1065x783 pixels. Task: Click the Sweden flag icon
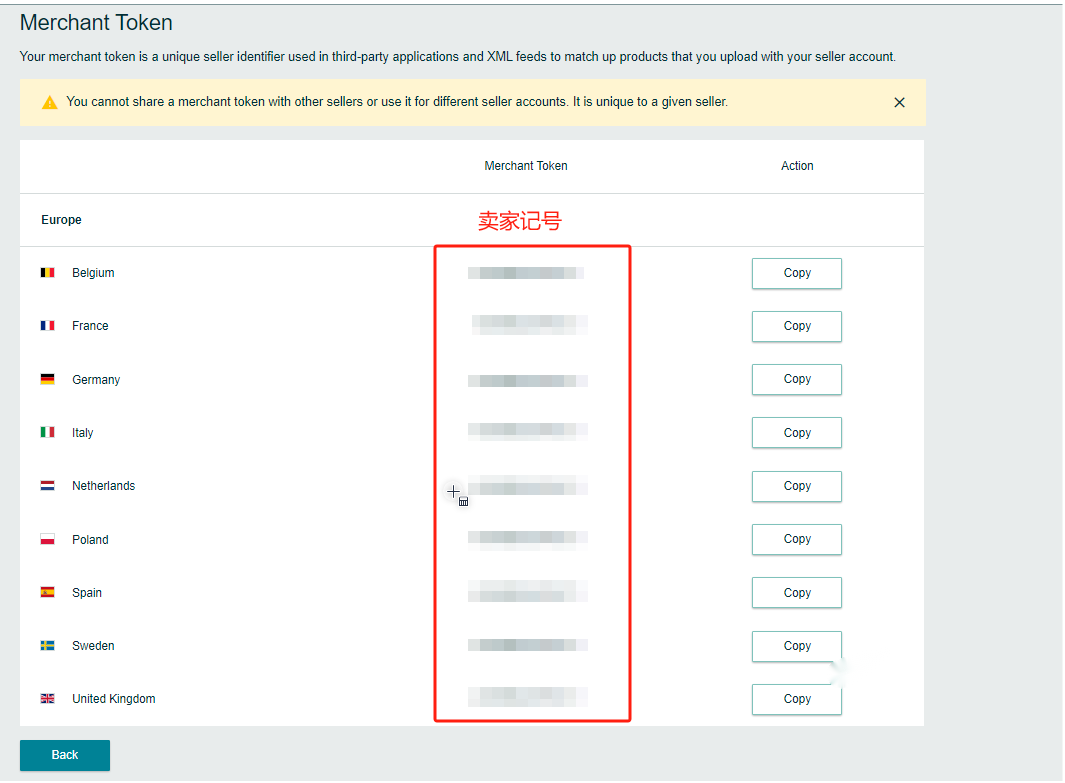tap(48, 645)
